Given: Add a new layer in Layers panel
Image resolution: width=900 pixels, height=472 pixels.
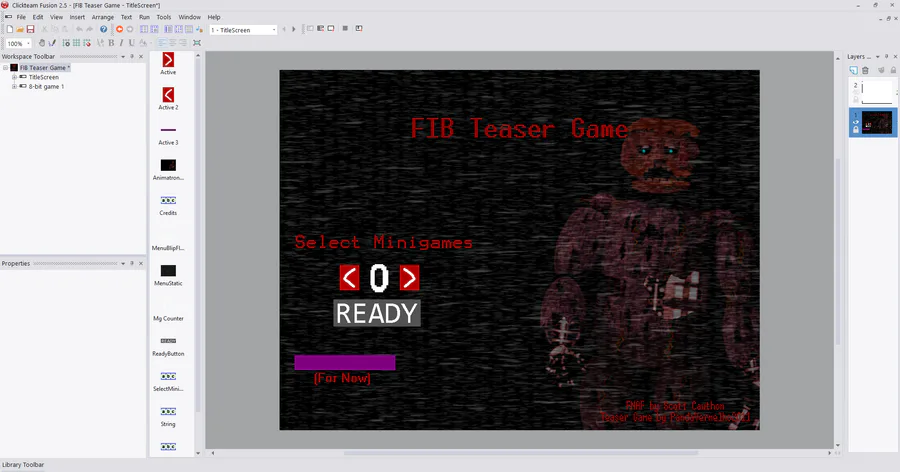Looking at the screenshot, I should click(854, 70).
